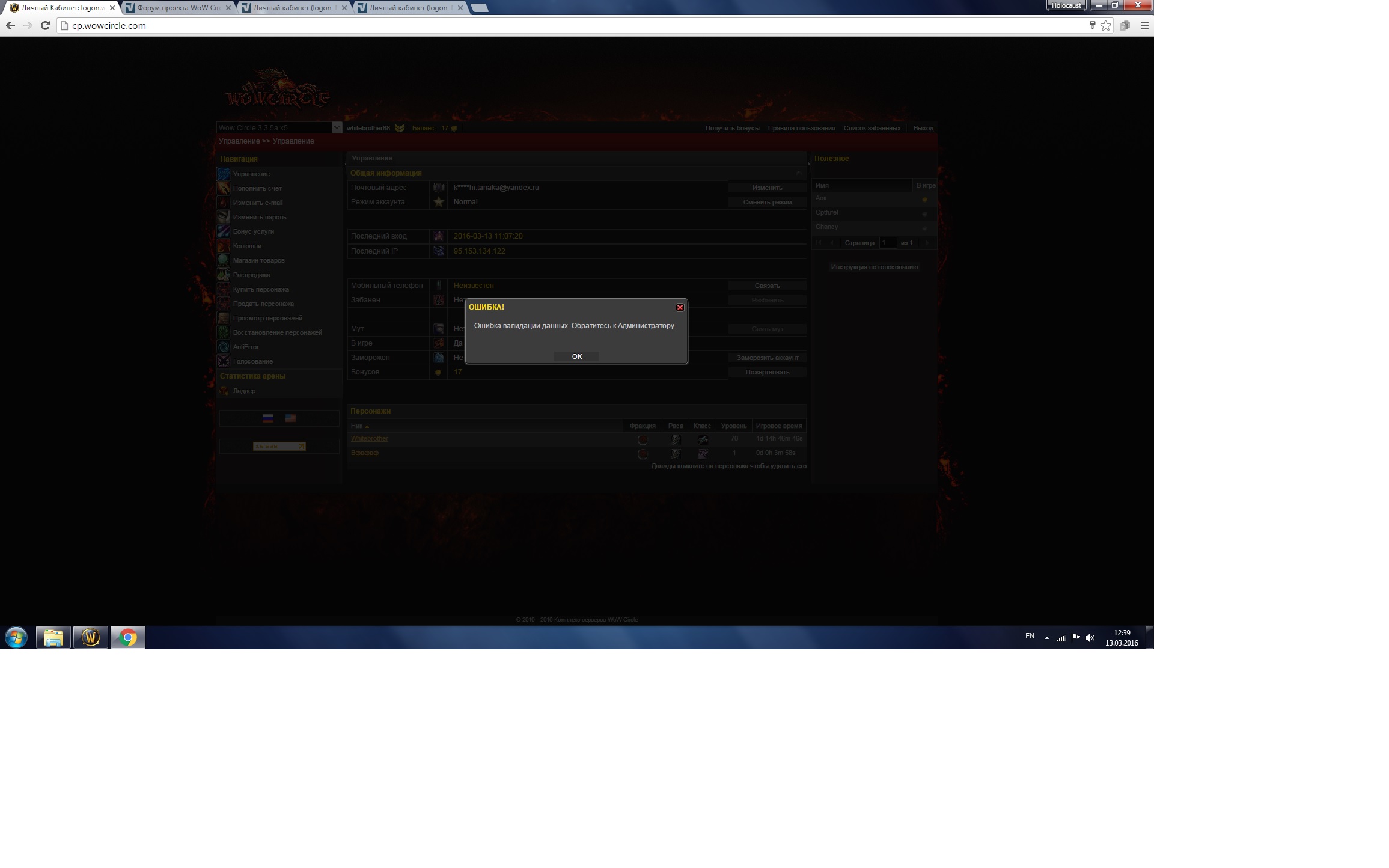This screenshot has width=1389, height=868.
Task: Close the ОШИБКА error dialog with red X
Action: point(680,307)
